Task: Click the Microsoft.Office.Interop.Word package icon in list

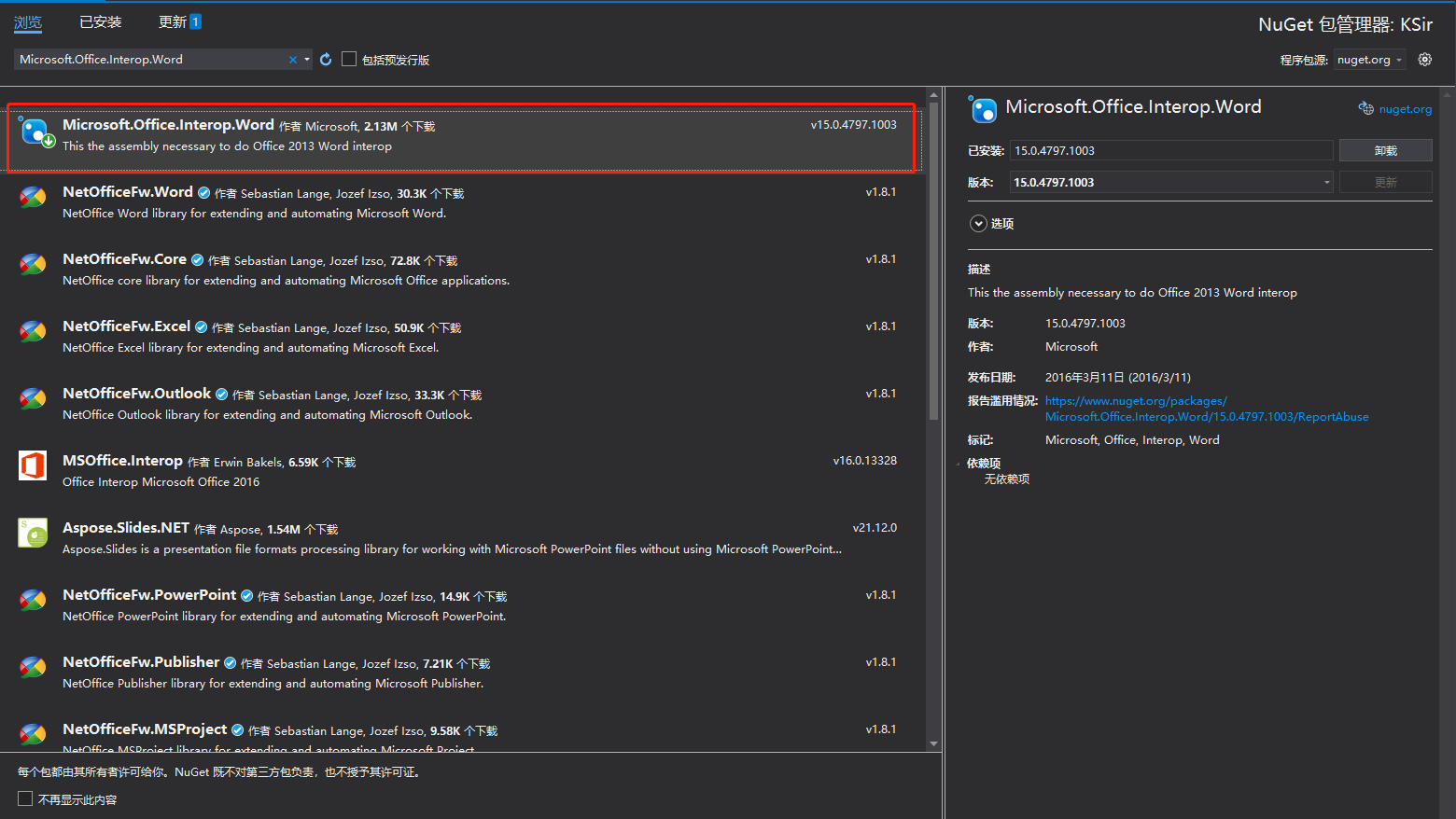Action: (35, 132)
